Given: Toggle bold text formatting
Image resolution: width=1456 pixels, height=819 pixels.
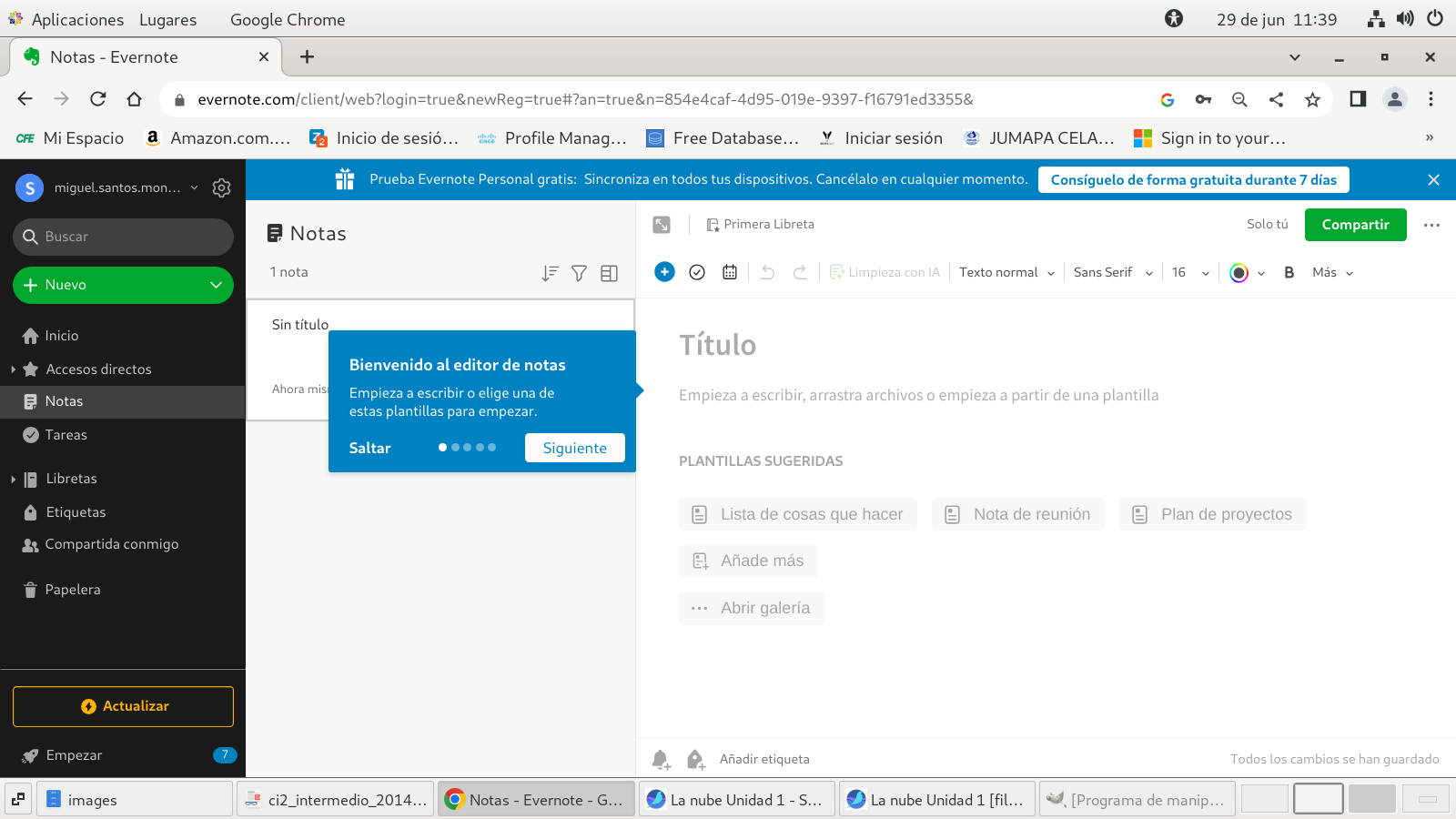Looking at the screenshot, I should 1289,272.
